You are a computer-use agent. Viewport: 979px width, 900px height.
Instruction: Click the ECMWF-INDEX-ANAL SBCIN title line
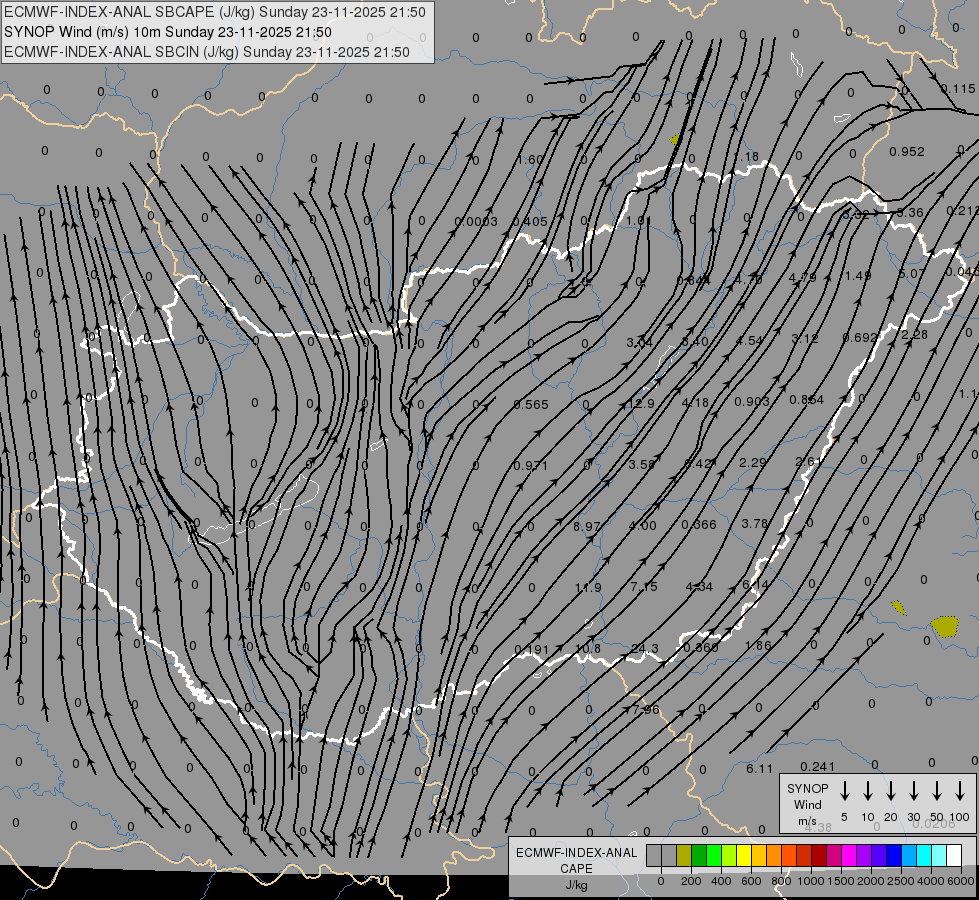207,52
